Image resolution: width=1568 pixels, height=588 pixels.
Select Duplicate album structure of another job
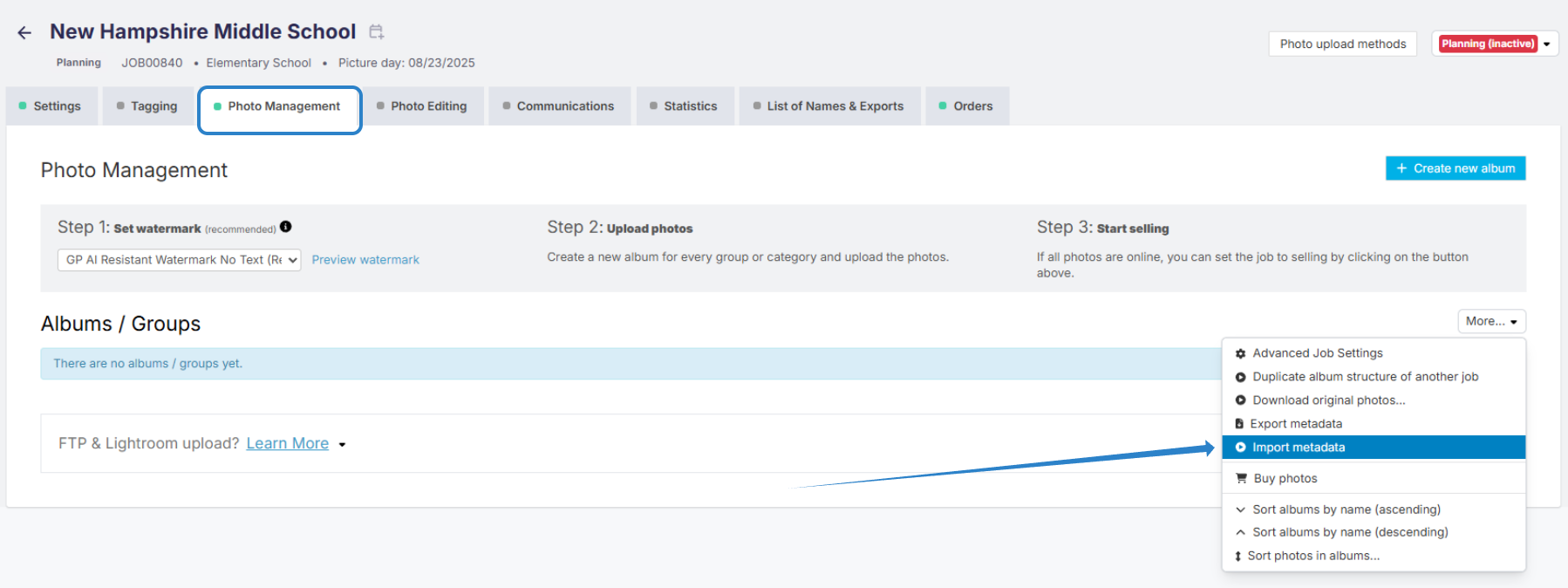click(1374, 377)
